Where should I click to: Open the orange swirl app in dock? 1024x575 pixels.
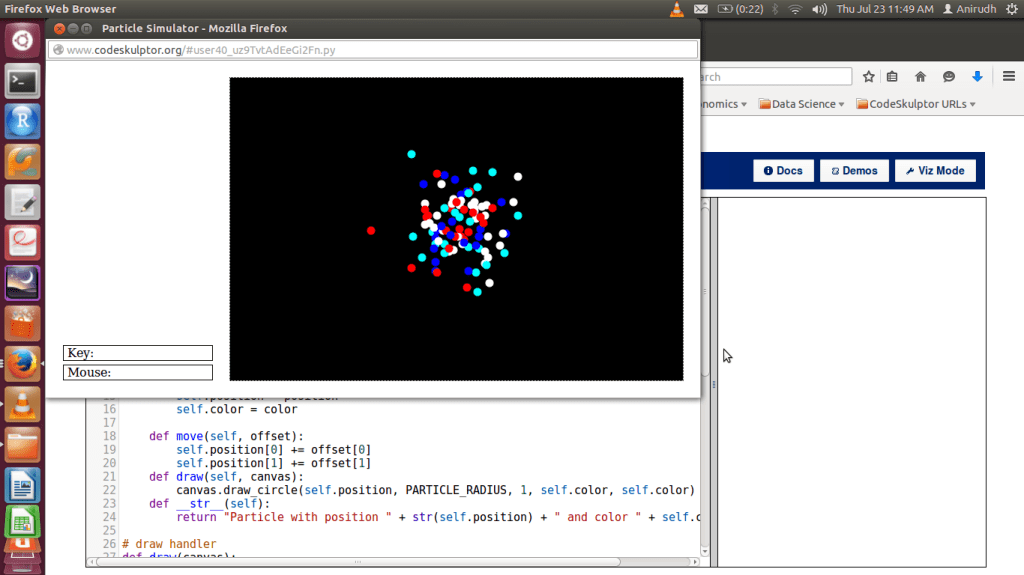click(x=22, y=162)
